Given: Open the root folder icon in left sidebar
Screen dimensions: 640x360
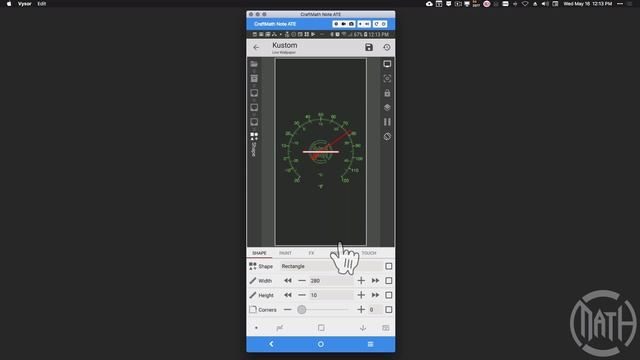Looking at the screenshot, I should (x=254, y=64).
